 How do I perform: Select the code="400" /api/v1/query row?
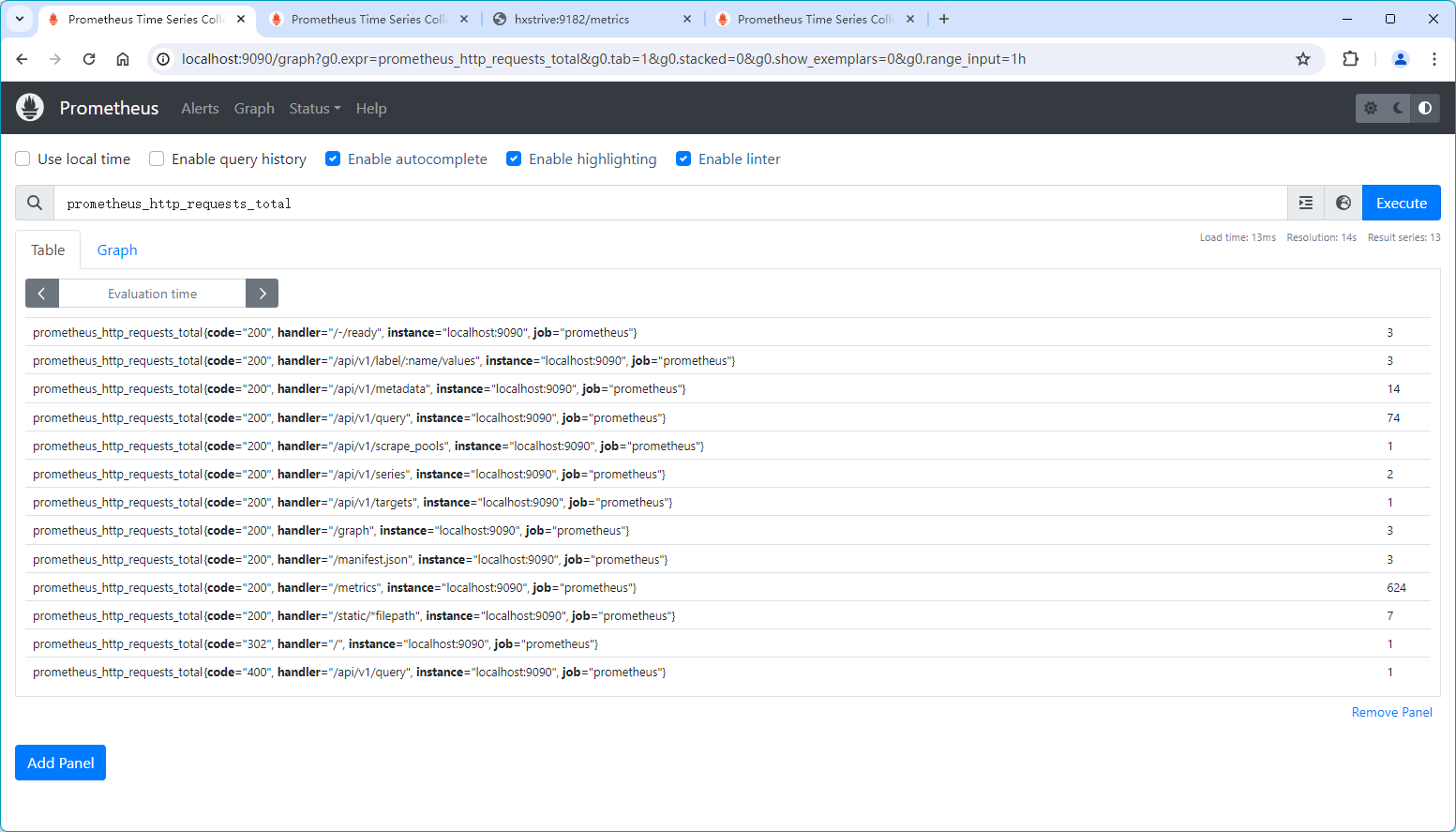click(728, 672)
